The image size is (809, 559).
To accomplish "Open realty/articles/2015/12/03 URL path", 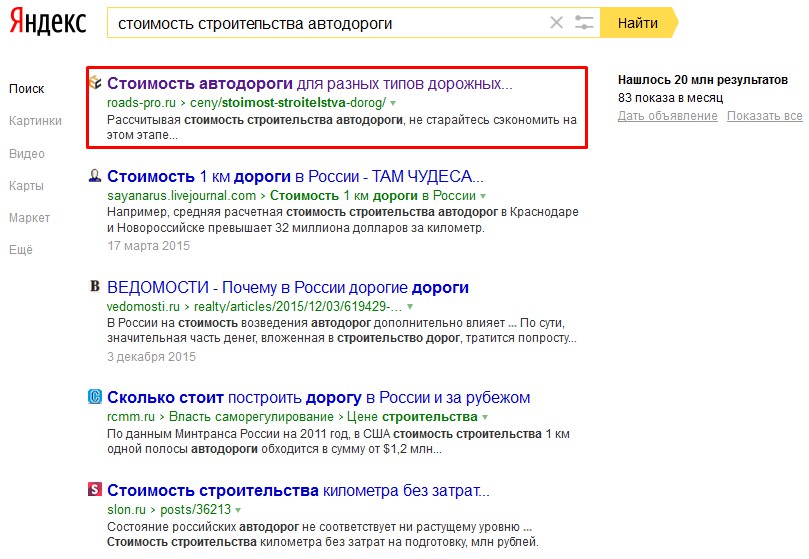I will (x=298, y=306).
